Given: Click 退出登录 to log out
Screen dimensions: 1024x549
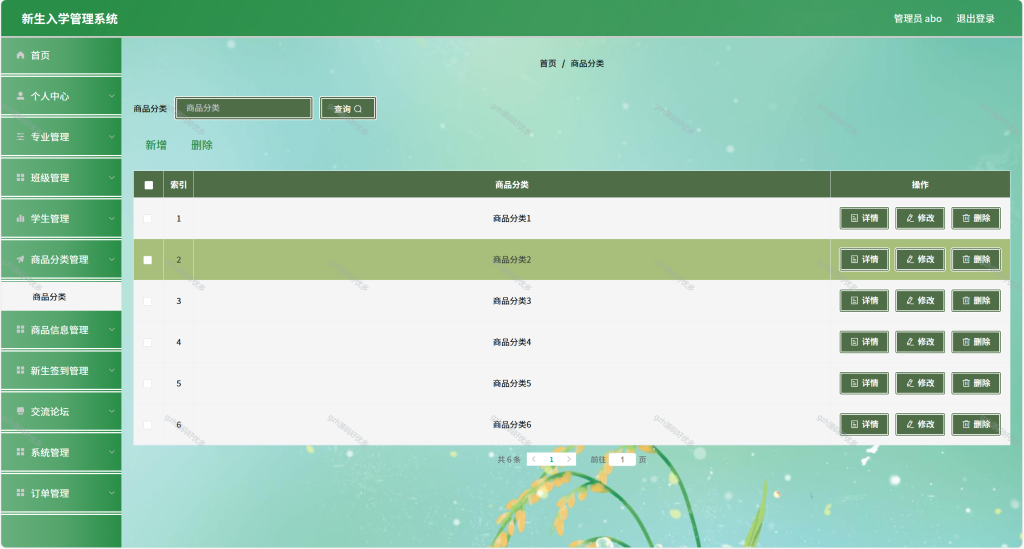Looking at the screenshot, I should [x=975, y=18].
